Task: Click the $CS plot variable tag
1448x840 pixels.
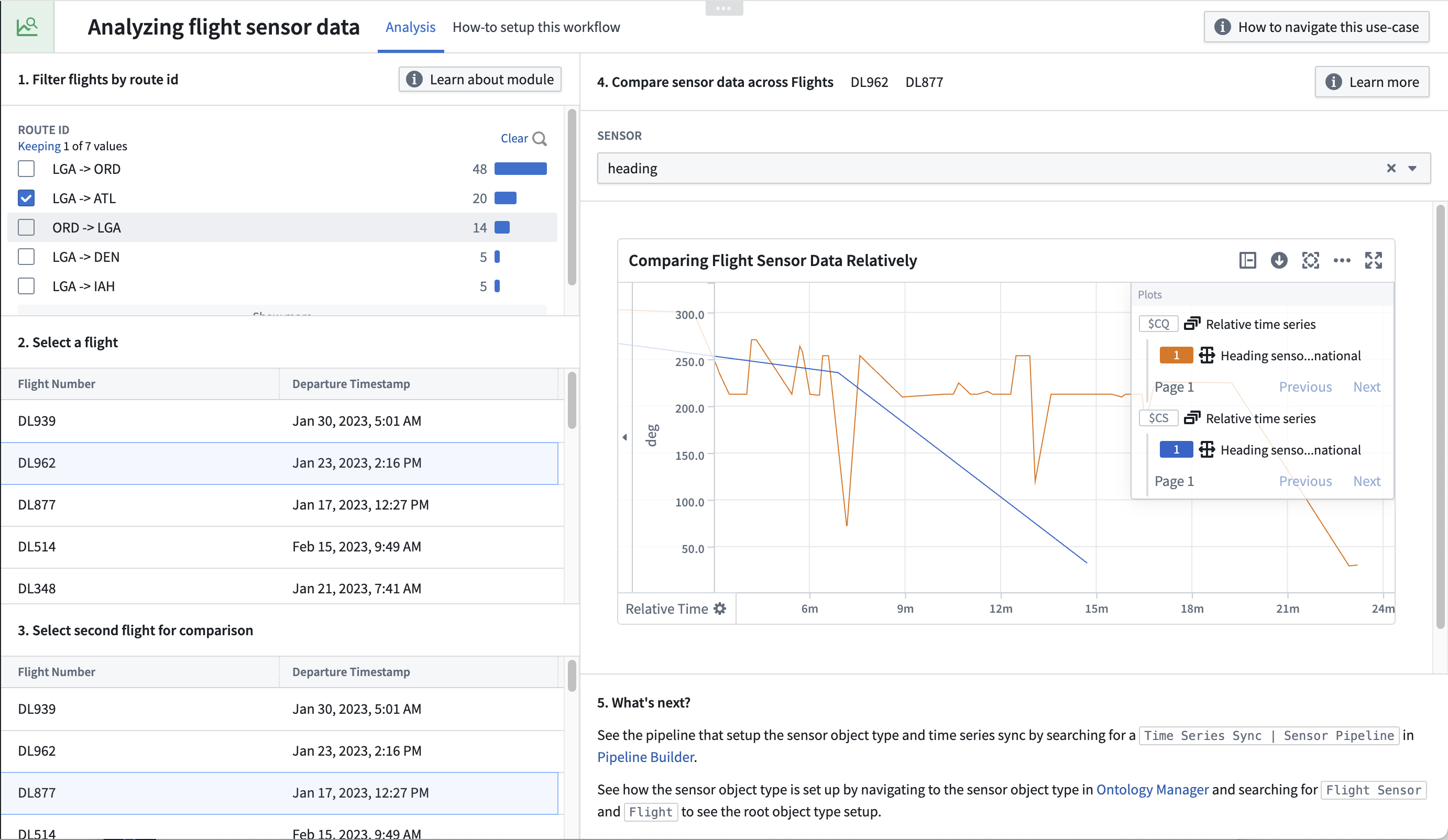Action: (x=1158, y=418)
